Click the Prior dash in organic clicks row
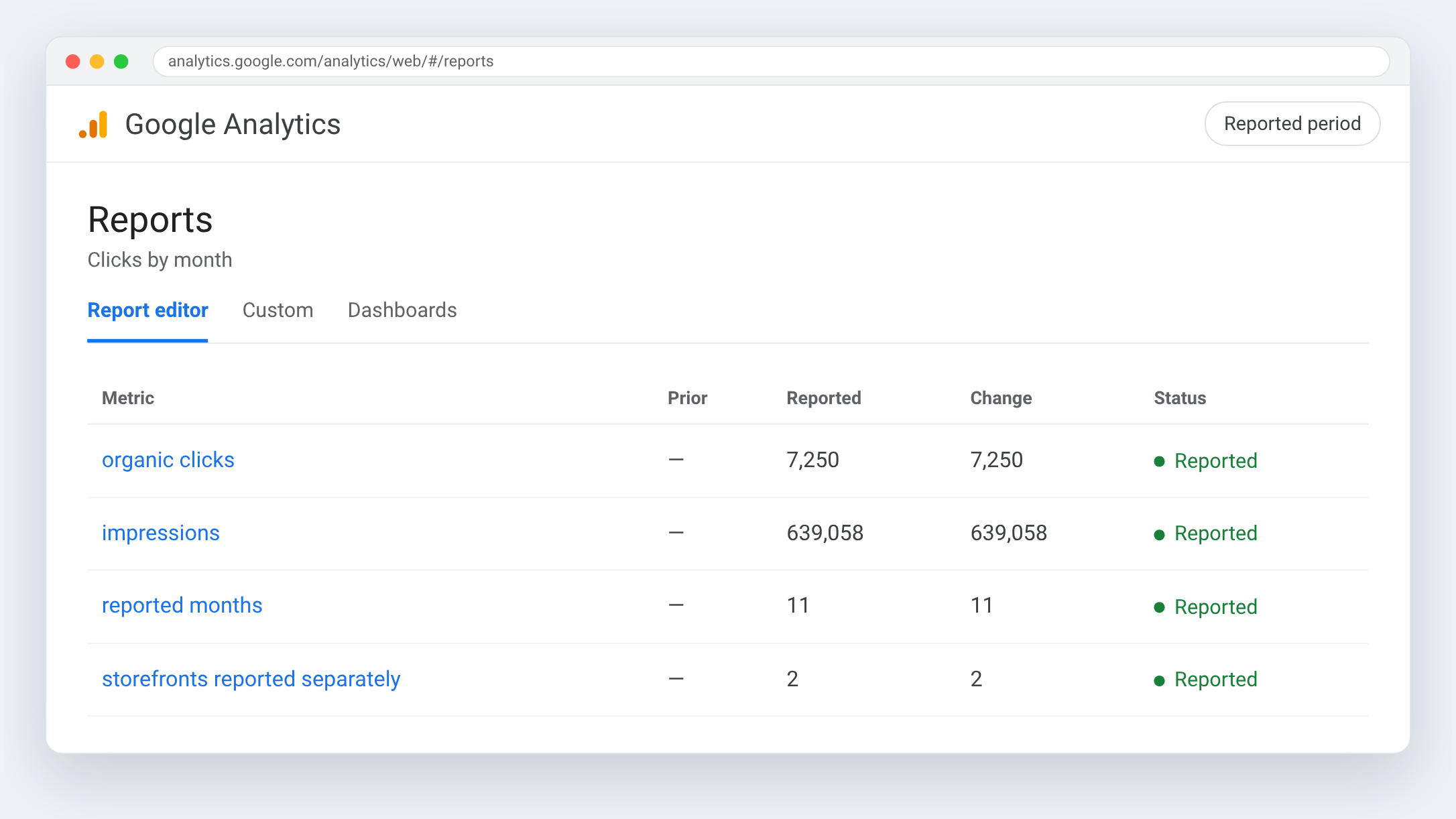This screenshot has width=1456, height=819. click(x=676, y=460)
